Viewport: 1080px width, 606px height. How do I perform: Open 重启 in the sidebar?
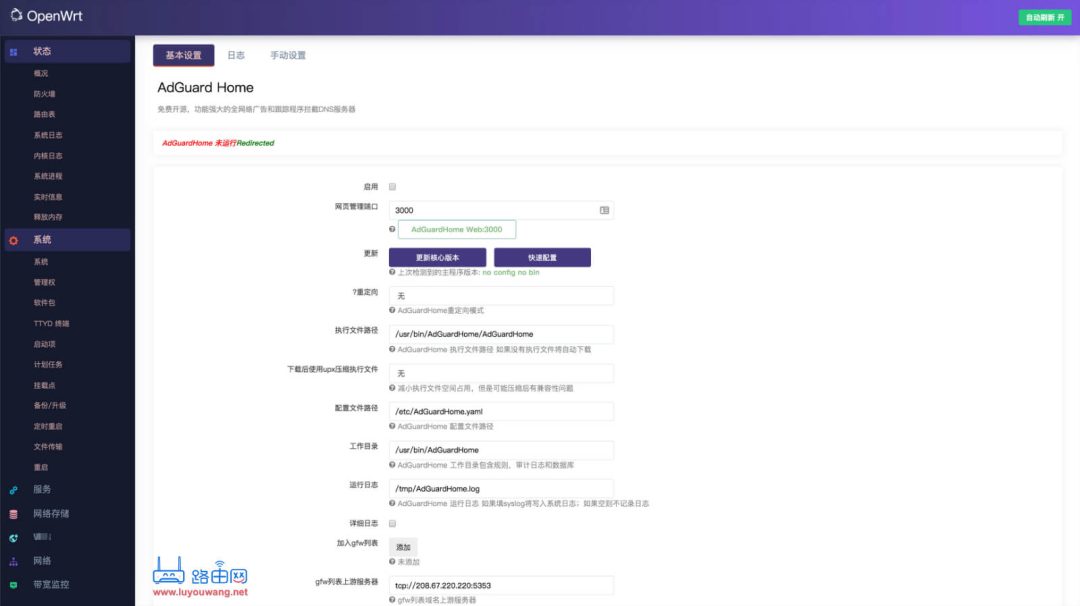point(41,467)
